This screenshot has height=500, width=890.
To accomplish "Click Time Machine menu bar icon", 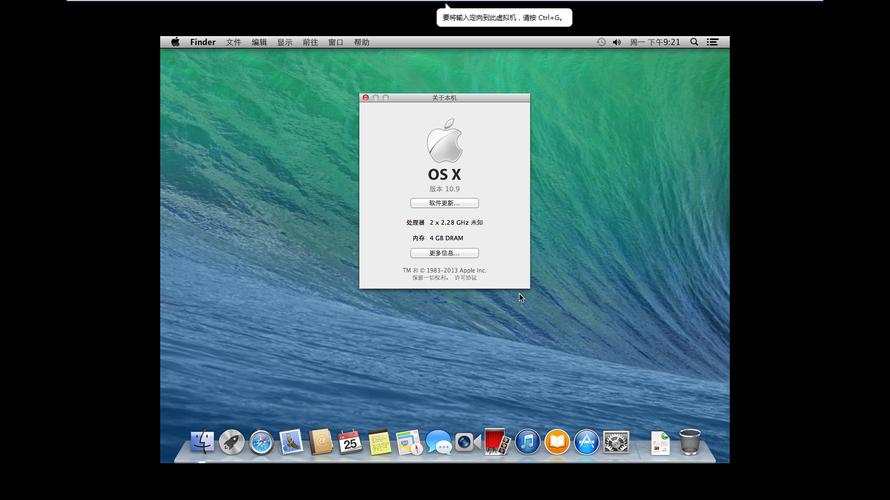I will [x=601, y=42].
